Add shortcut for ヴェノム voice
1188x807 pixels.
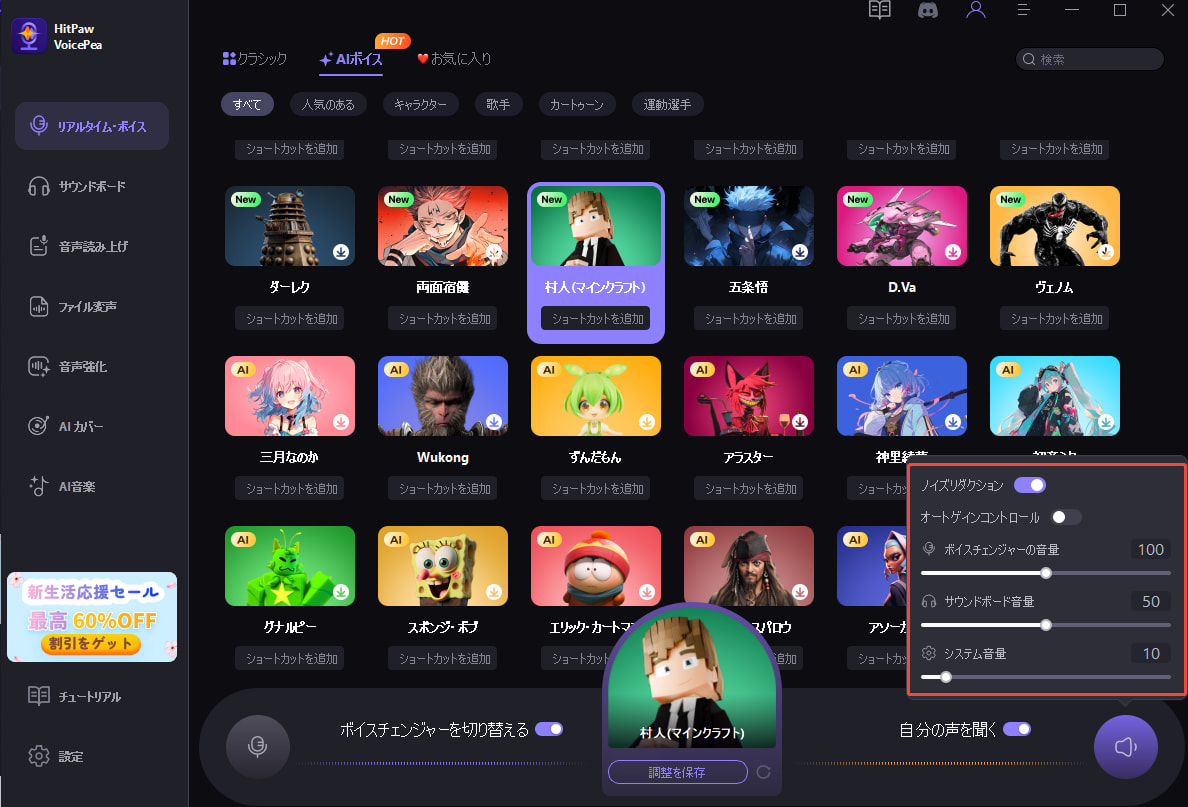(x=1055, y=318)
